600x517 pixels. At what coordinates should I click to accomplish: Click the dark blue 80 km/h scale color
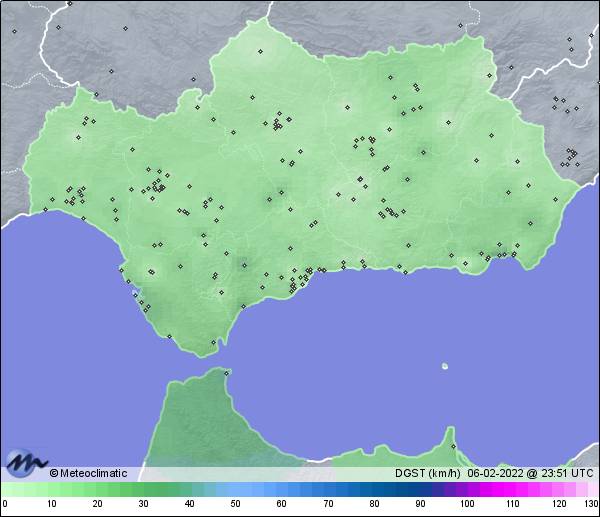(x=373, y=490)
